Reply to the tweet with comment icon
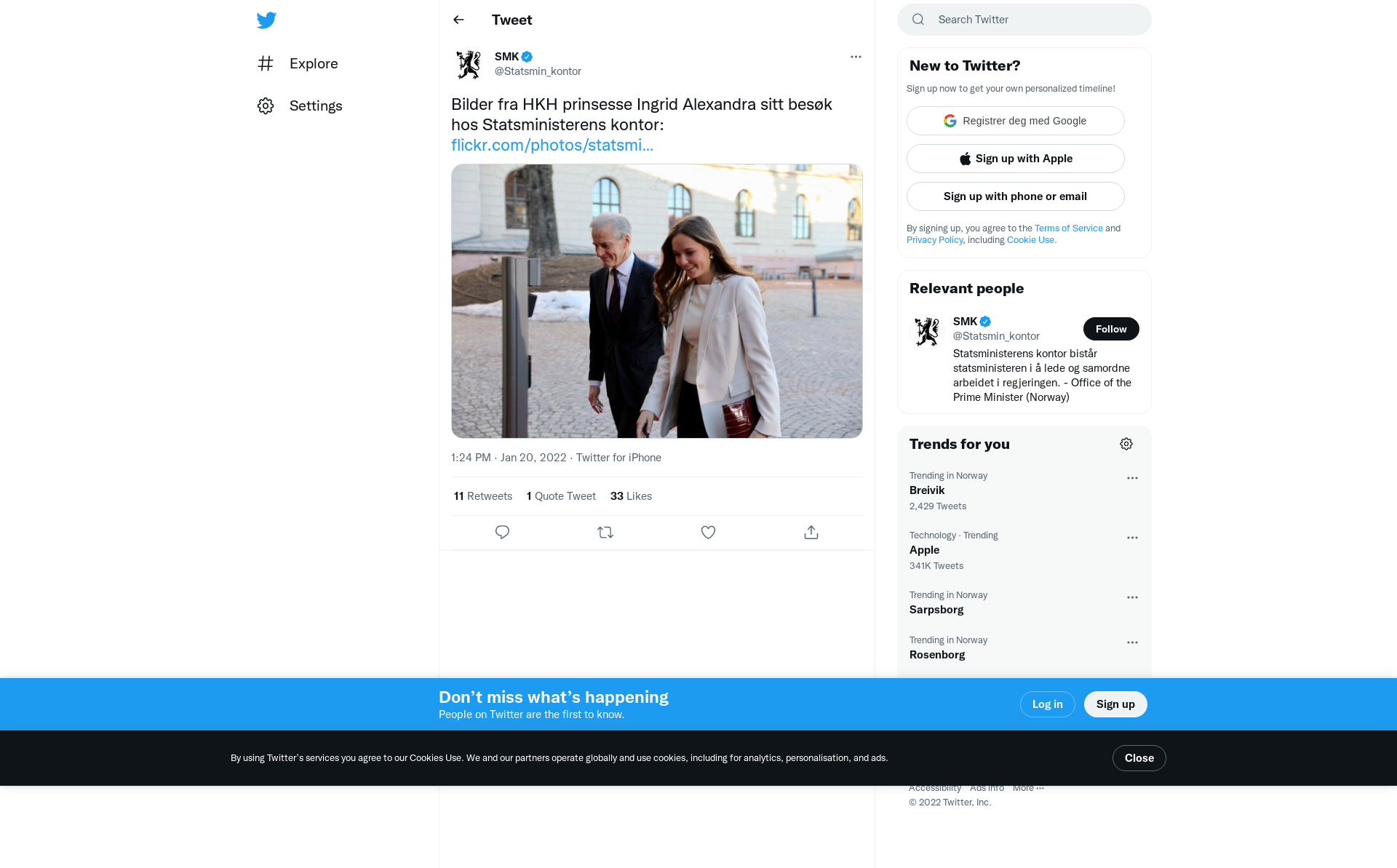1397x868 pixels. point(502,533)
